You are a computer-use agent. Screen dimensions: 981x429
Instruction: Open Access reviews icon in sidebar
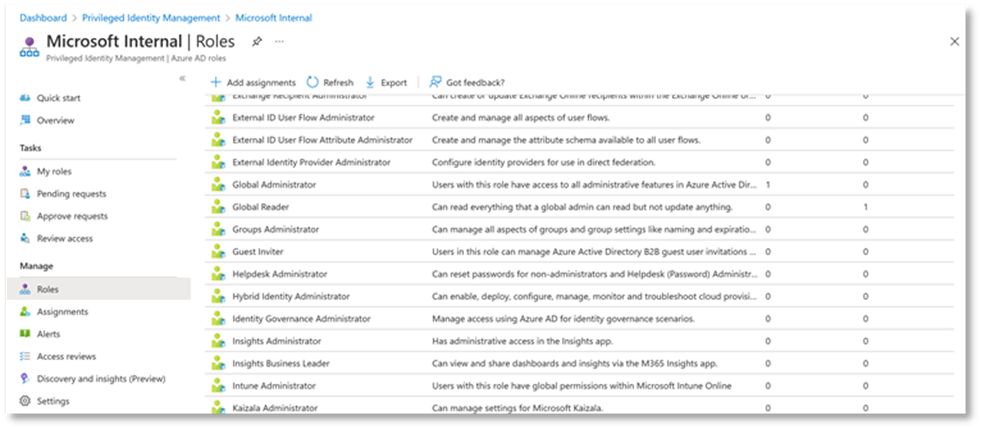26,356
